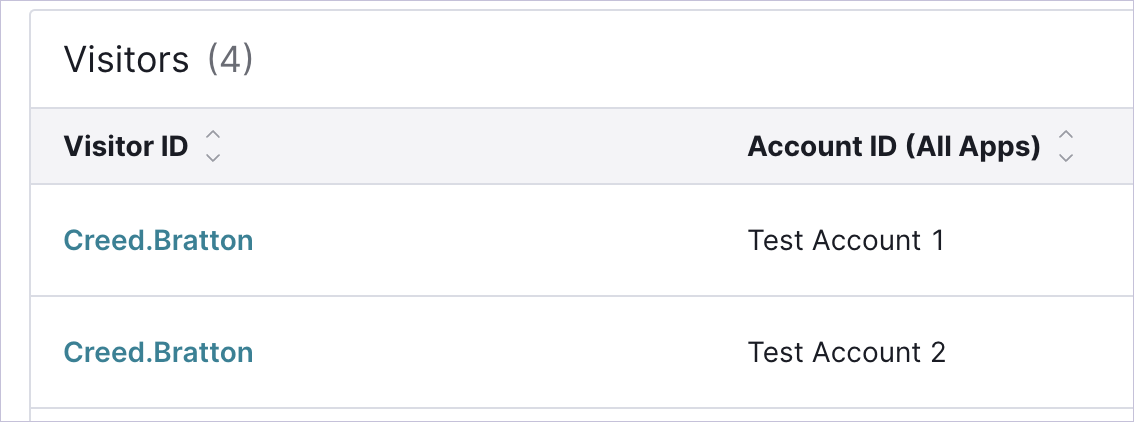The height and width of the screenshot is (422, 1134).
Task: Click the Account ID column header label
Action: pos(894,146)
